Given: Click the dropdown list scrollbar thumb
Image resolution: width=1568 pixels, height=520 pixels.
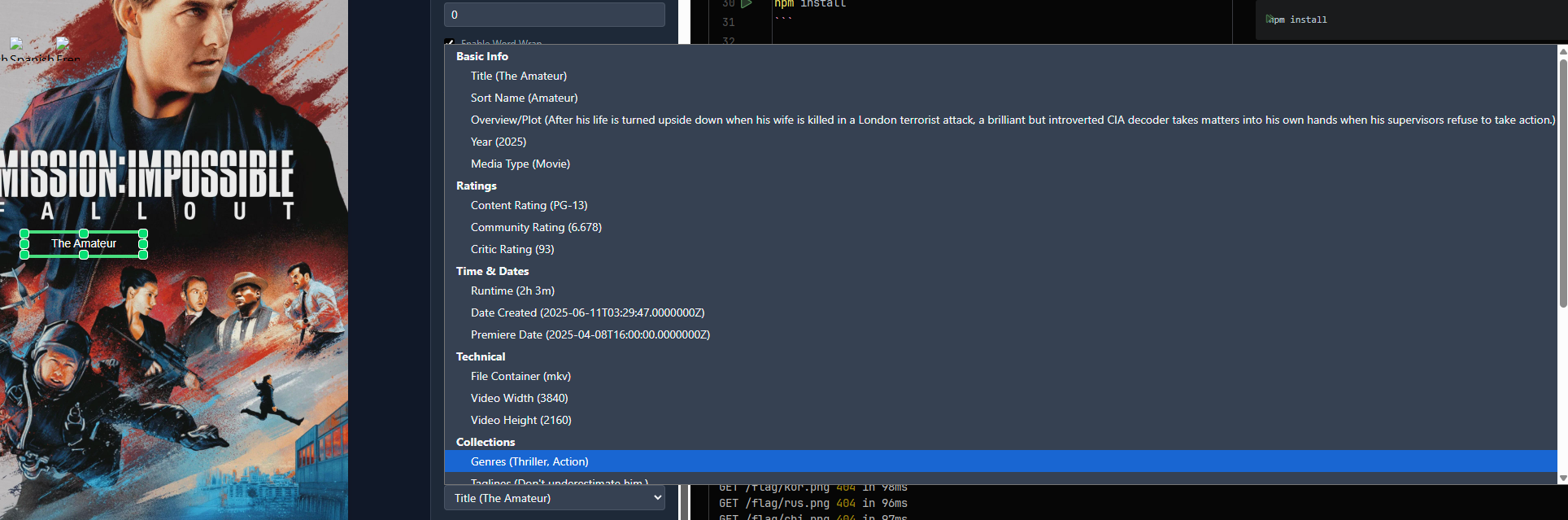Looking at the screenshot, I should 1562,183.
